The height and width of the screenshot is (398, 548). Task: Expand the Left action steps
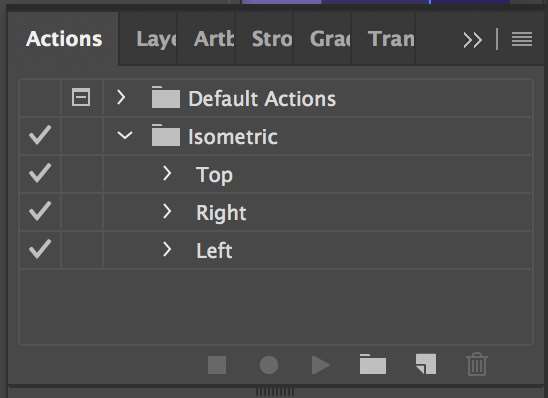pos(167,249)
